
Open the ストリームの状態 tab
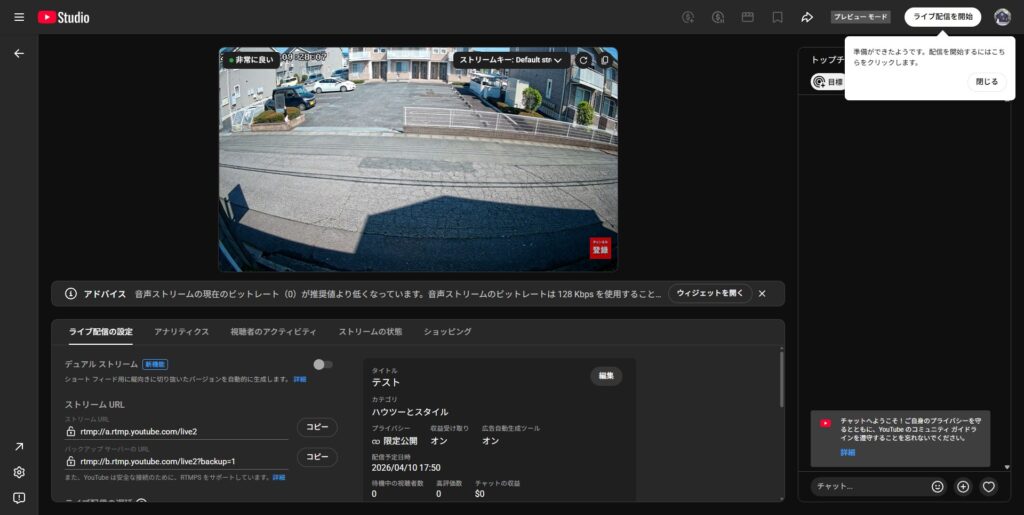tap(370, 332)
